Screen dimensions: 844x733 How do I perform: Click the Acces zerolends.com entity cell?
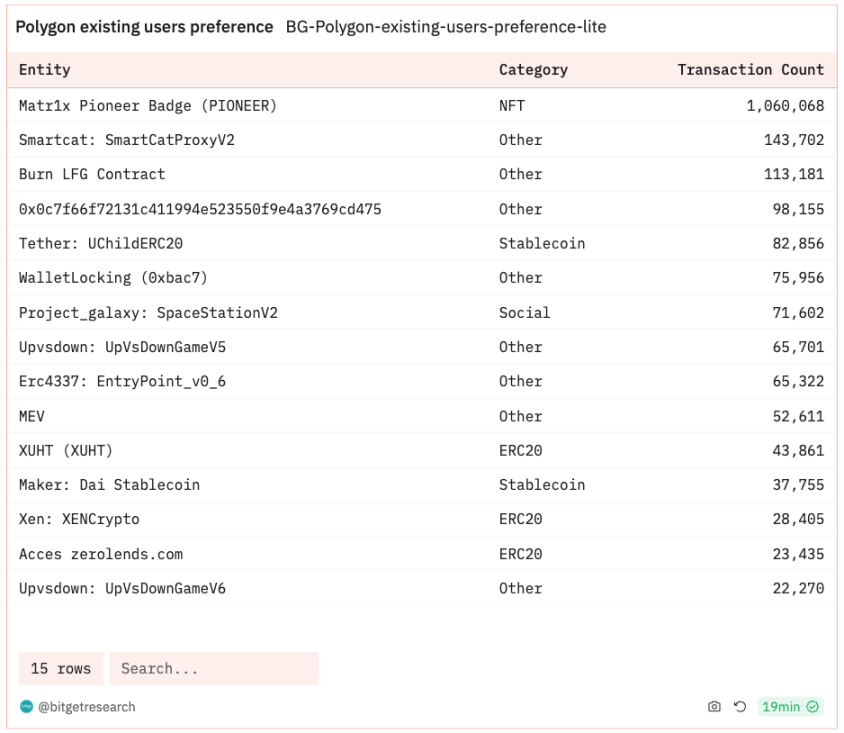pos(101,554)
